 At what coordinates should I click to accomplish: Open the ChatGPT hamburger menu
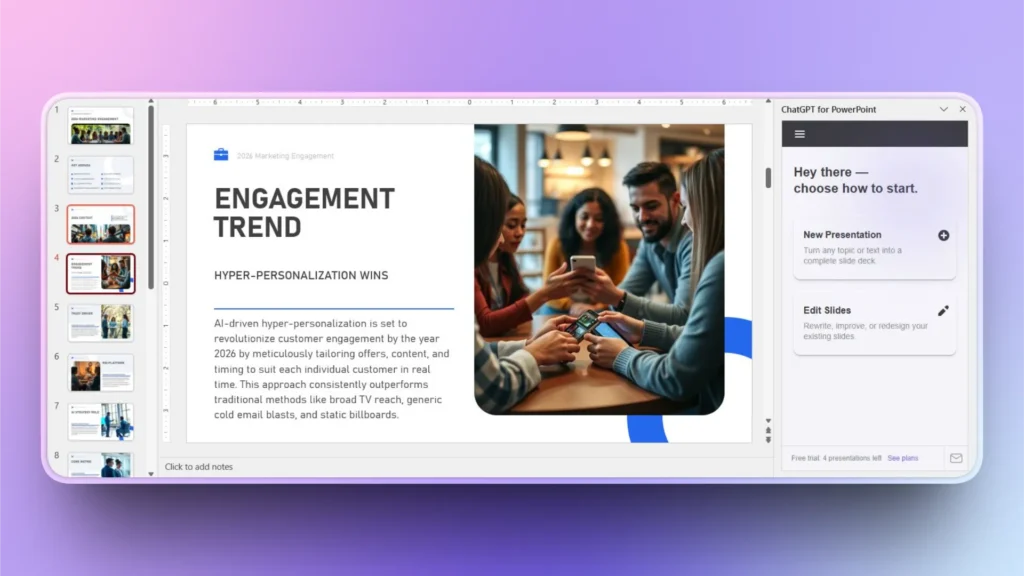799,133
